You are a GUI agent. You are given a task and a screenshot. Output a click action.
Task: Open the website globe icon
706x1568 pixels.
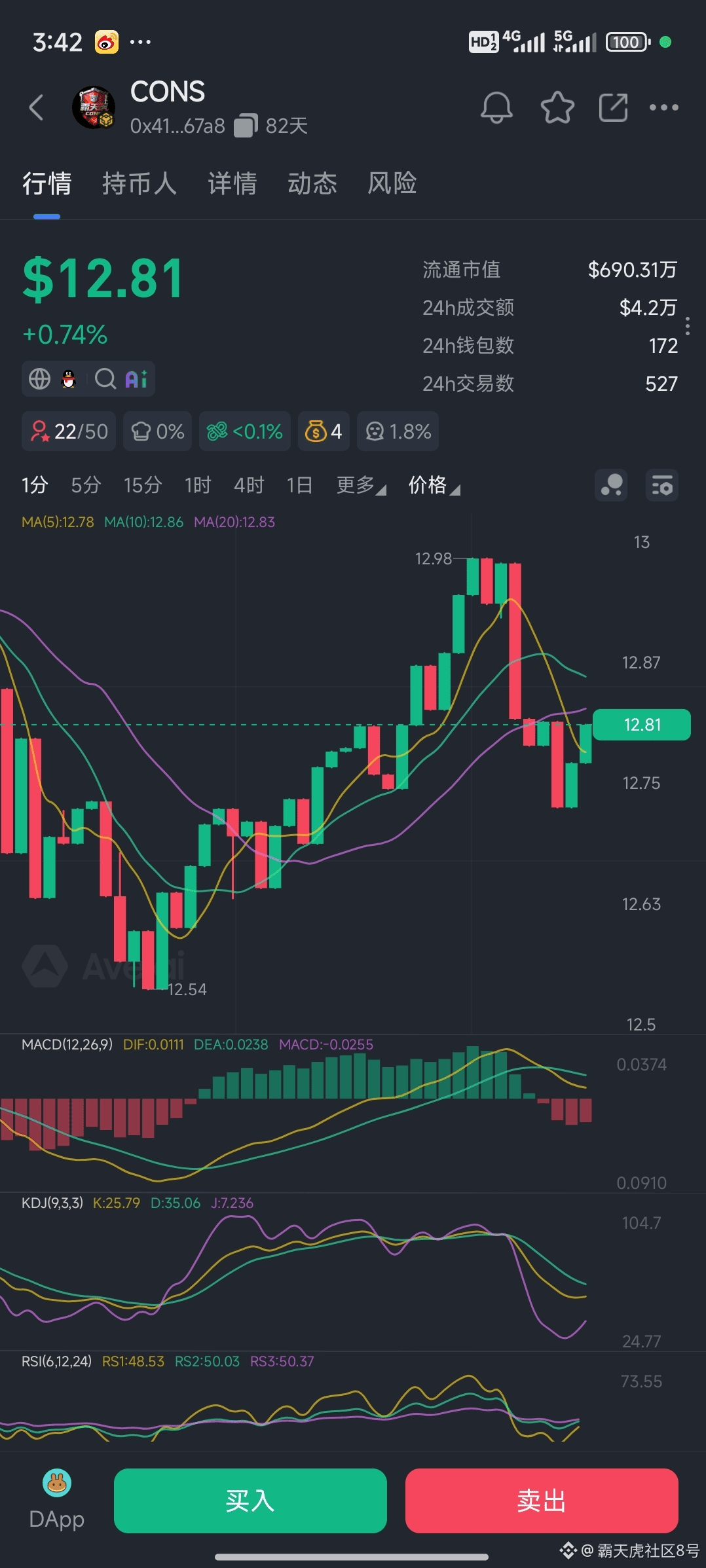point(40,378)
